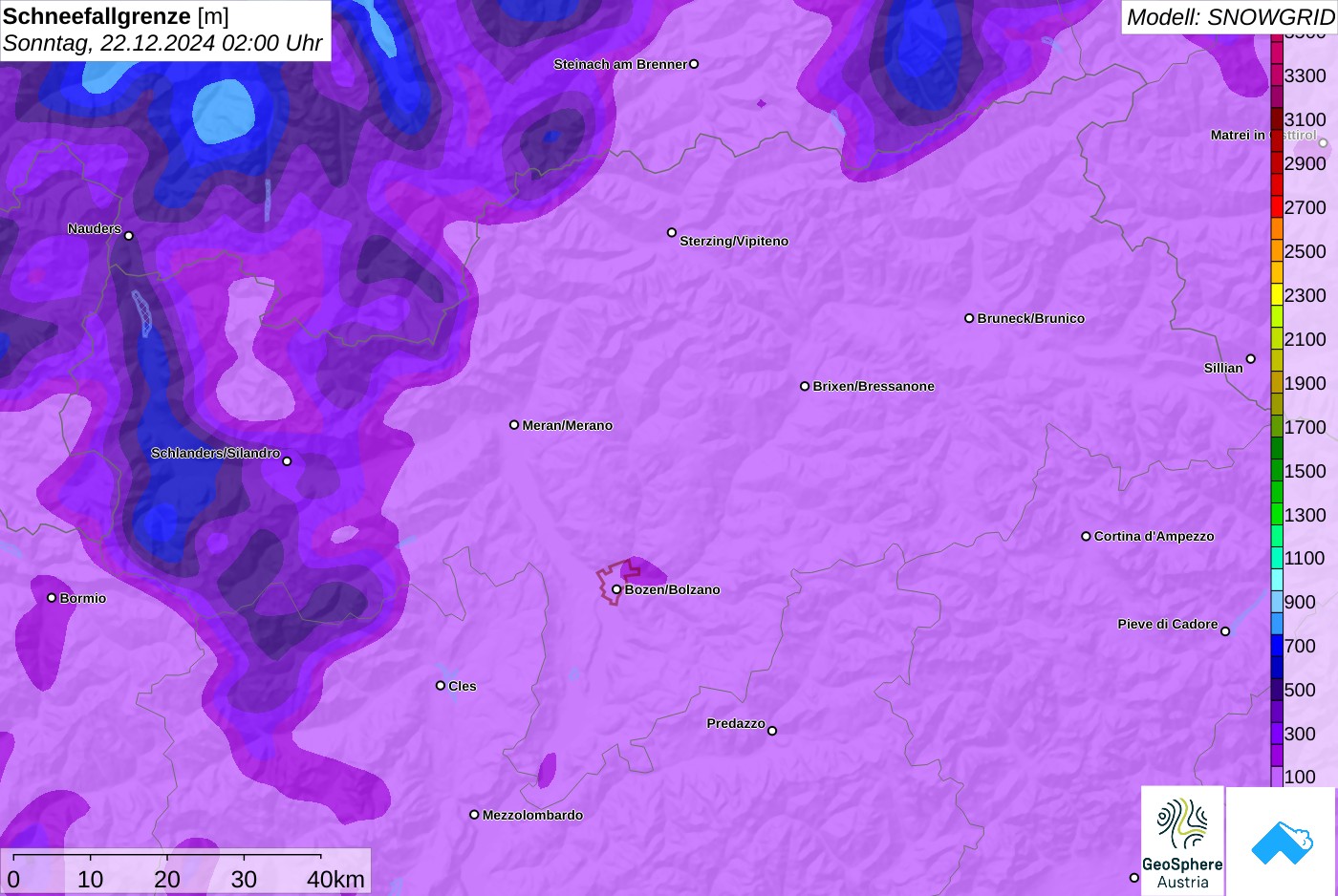Click the 40km mark on scale bar

coord(335,879)
